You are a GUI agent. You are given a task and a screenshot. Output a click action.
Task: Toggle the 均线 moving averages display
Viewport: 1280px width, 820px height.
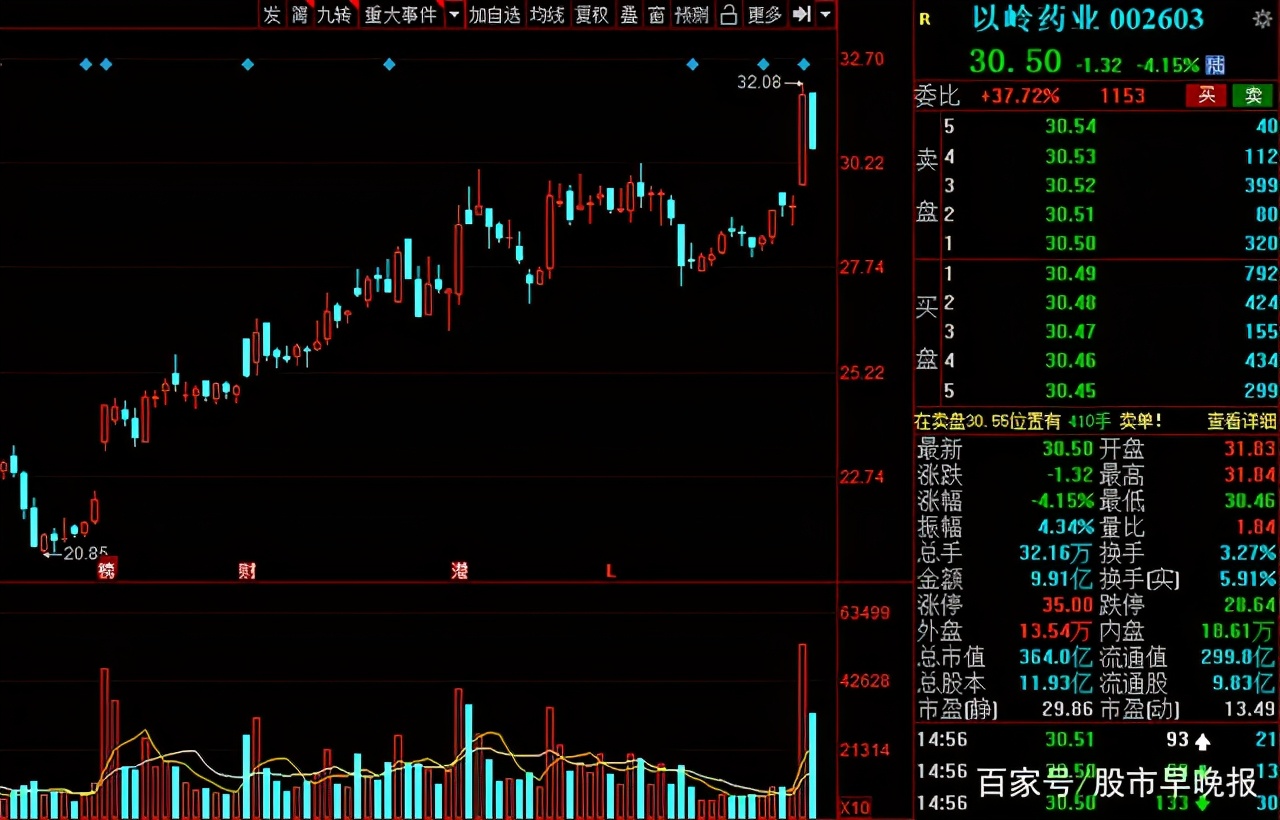tap(546, 15)
